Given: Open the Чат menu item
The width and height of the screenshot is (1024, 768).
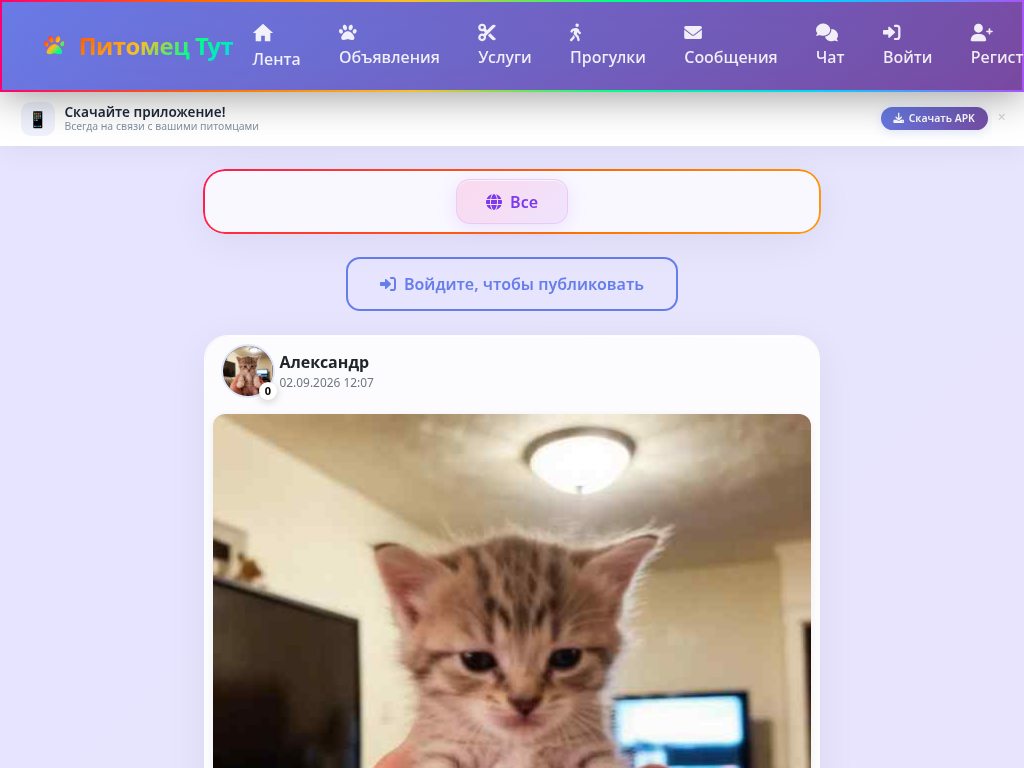Looking at the screenshot, I should pos(830,46).
